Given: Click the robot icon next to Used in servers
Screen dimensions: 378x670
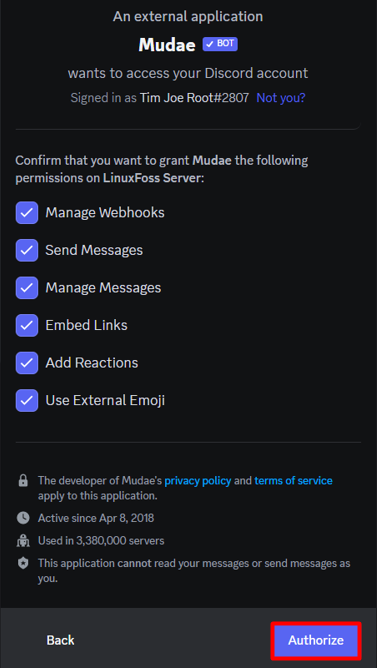Looking at the screenshot, I should [x=23, y=541].
